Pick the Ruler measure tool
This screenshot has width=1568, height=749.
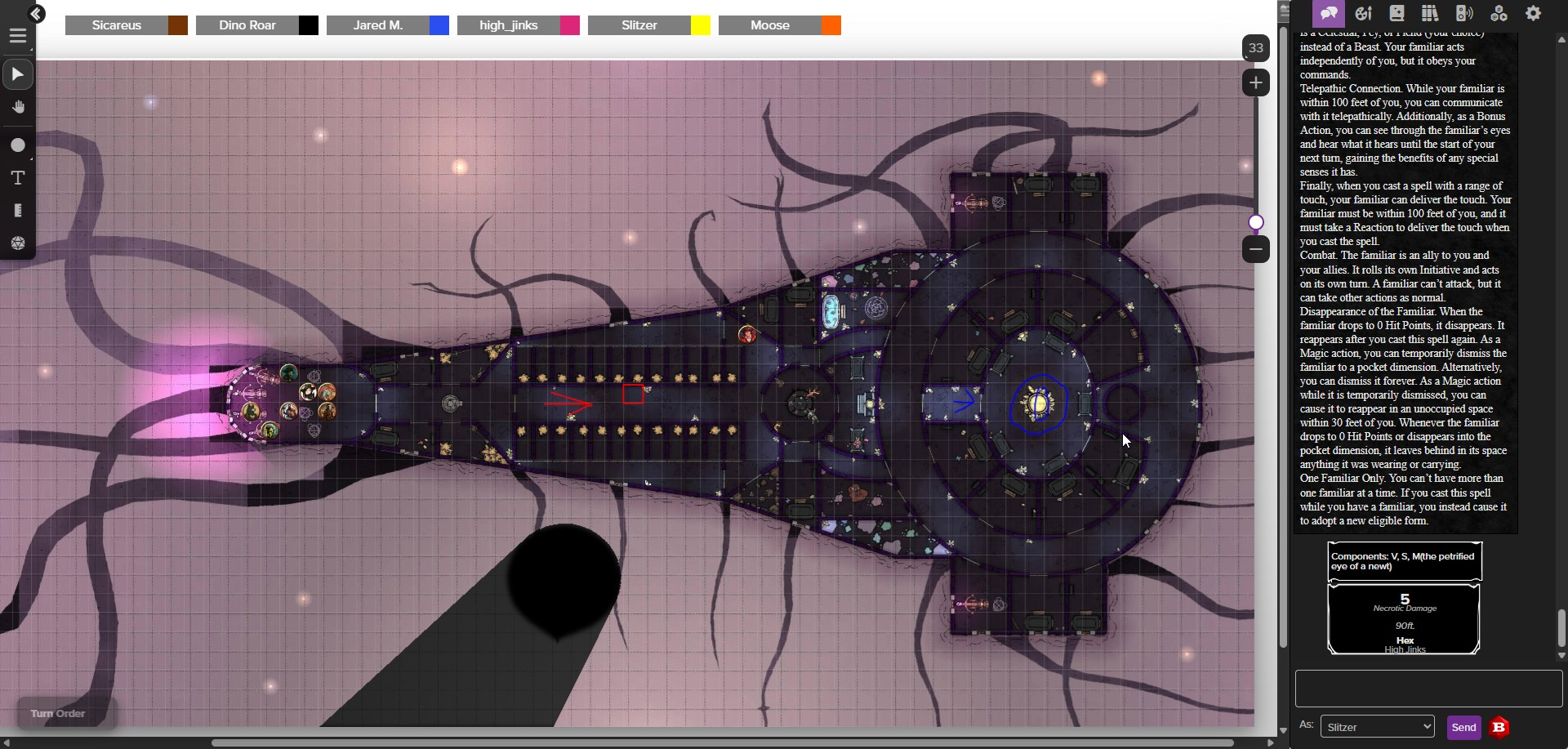coord(17,211)
